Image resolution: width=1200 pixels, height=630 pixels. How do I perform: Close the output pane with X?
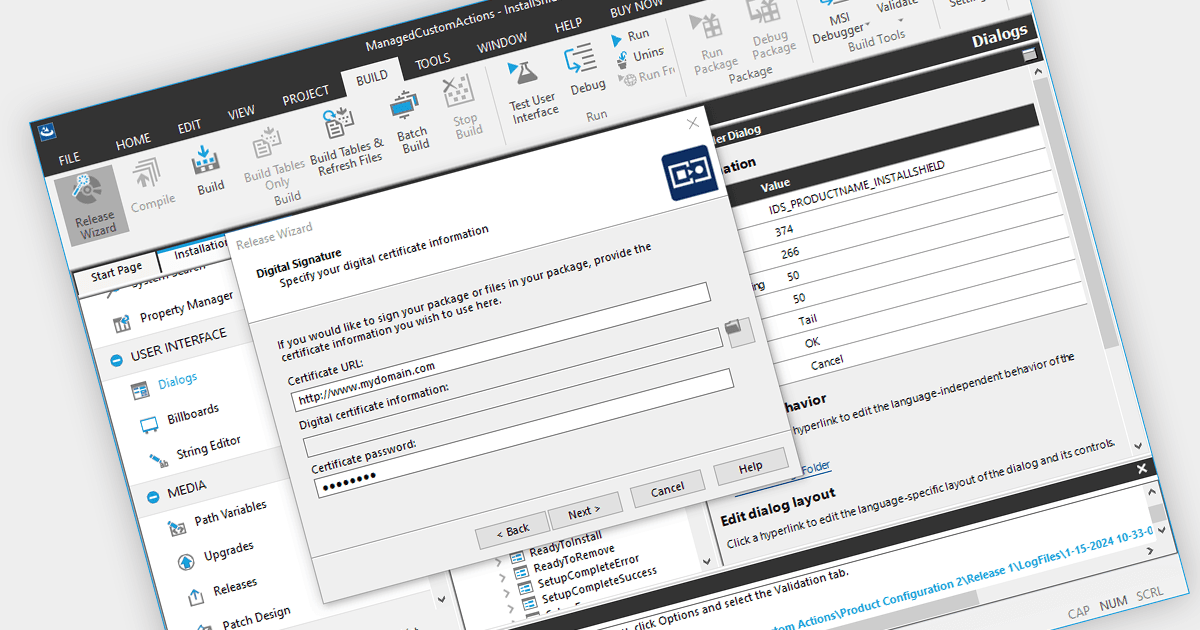coord(1142,468)
